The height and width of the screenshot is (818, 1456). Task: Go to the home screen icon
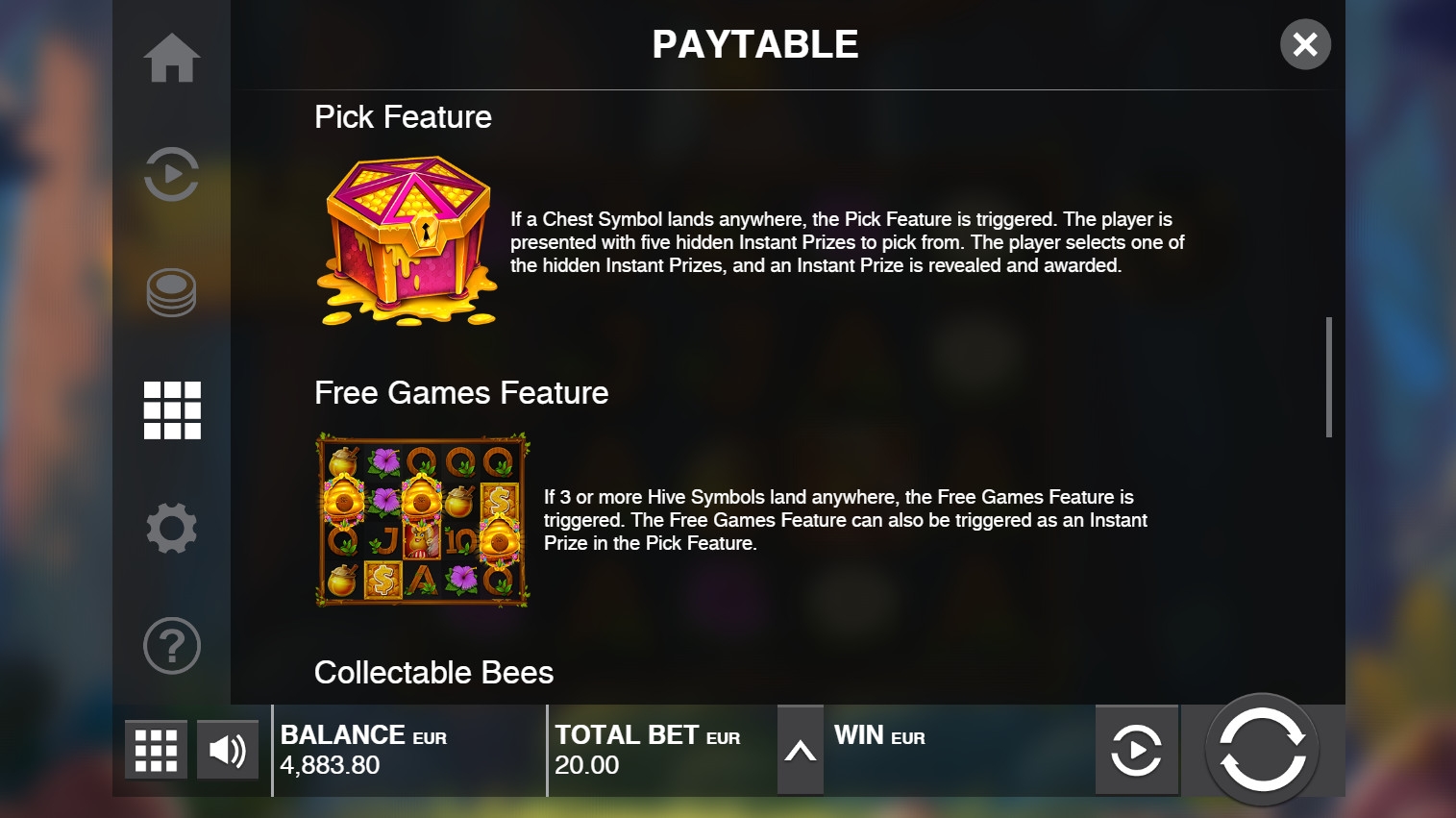pos(172,58)
